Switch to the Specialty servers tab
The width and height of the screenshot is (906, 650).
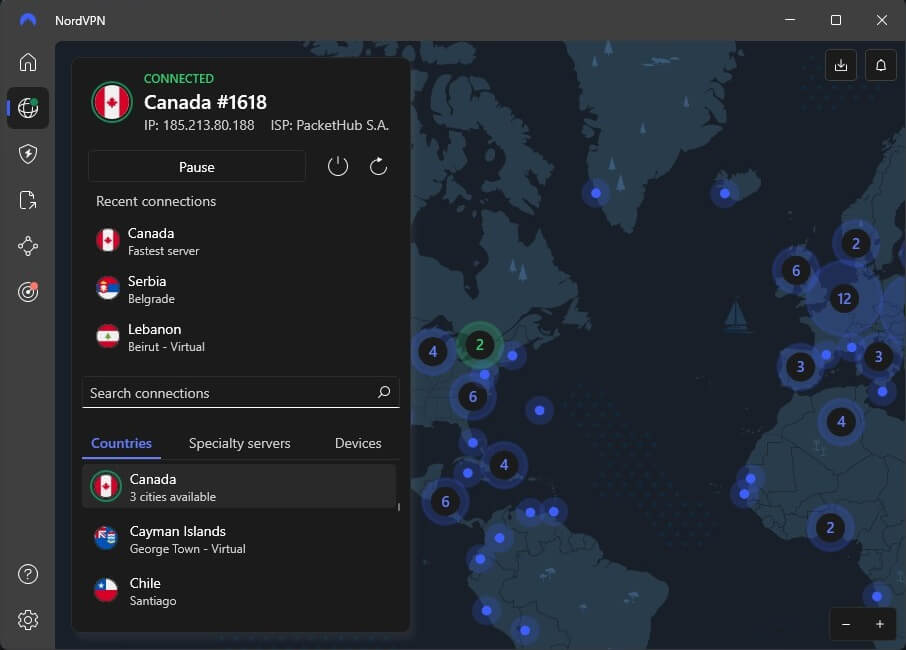click(x=240, y=443)
